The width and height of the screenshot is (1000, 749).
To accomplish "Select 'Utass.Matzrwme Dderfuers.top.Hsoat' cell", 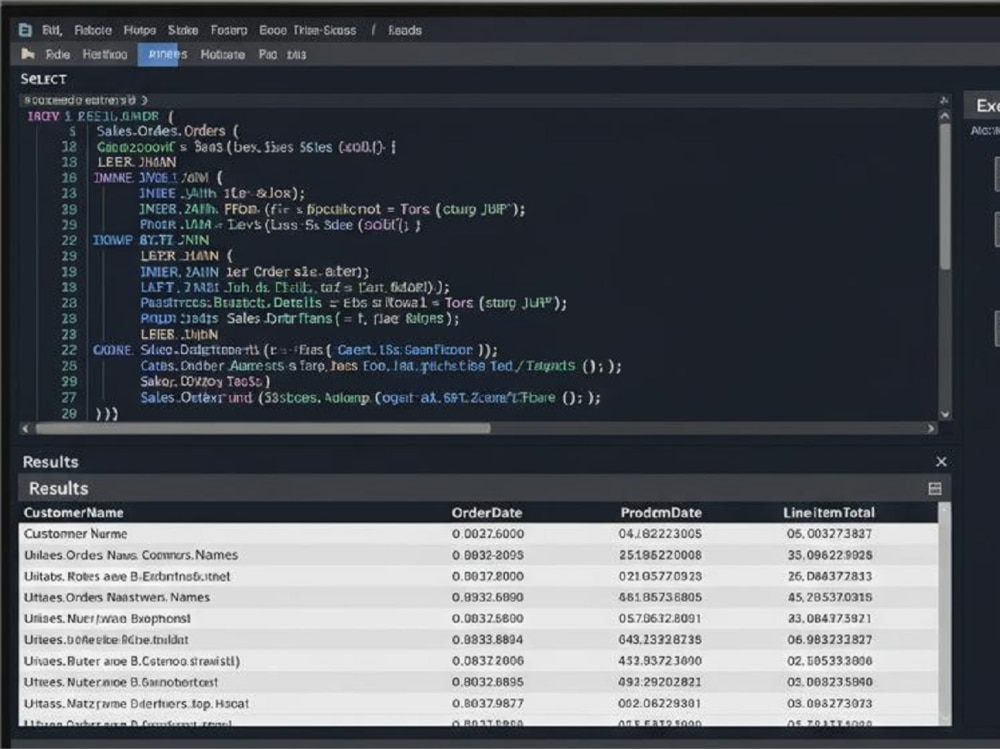I will (136, 703).
